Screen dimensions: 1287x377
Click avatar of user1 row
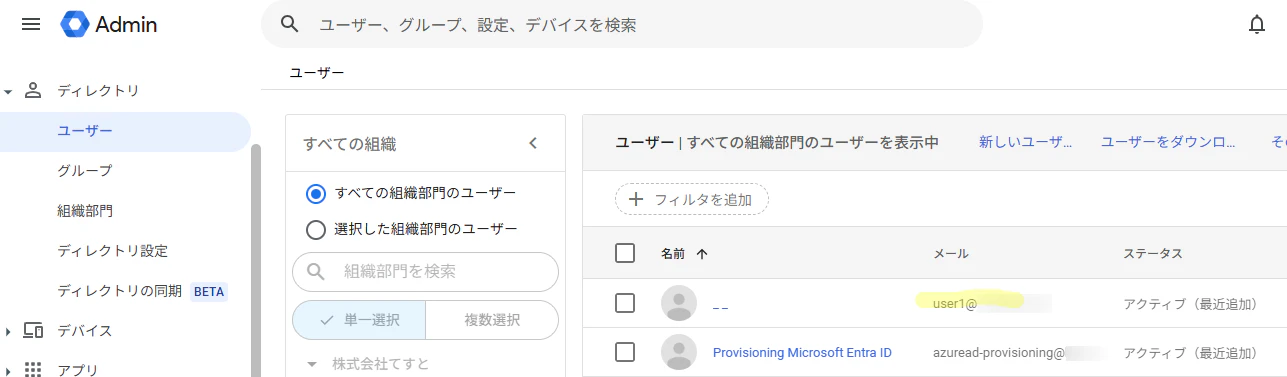[x=679, y=303]
